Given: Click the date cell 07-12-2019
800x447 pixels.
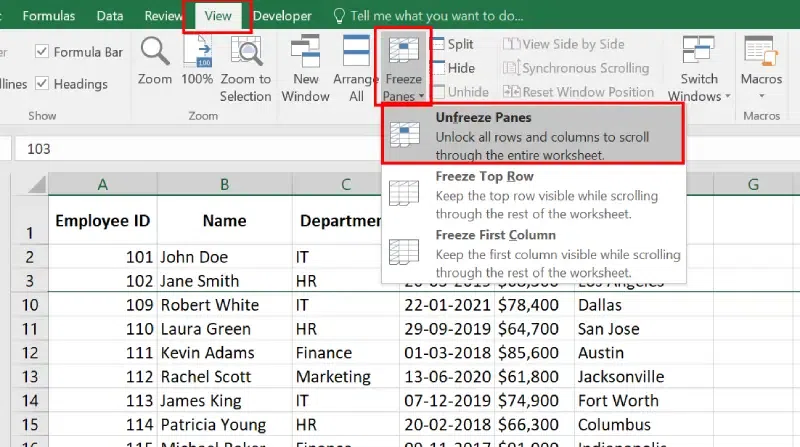Looking at the screenshot, I should pos(447,401).
